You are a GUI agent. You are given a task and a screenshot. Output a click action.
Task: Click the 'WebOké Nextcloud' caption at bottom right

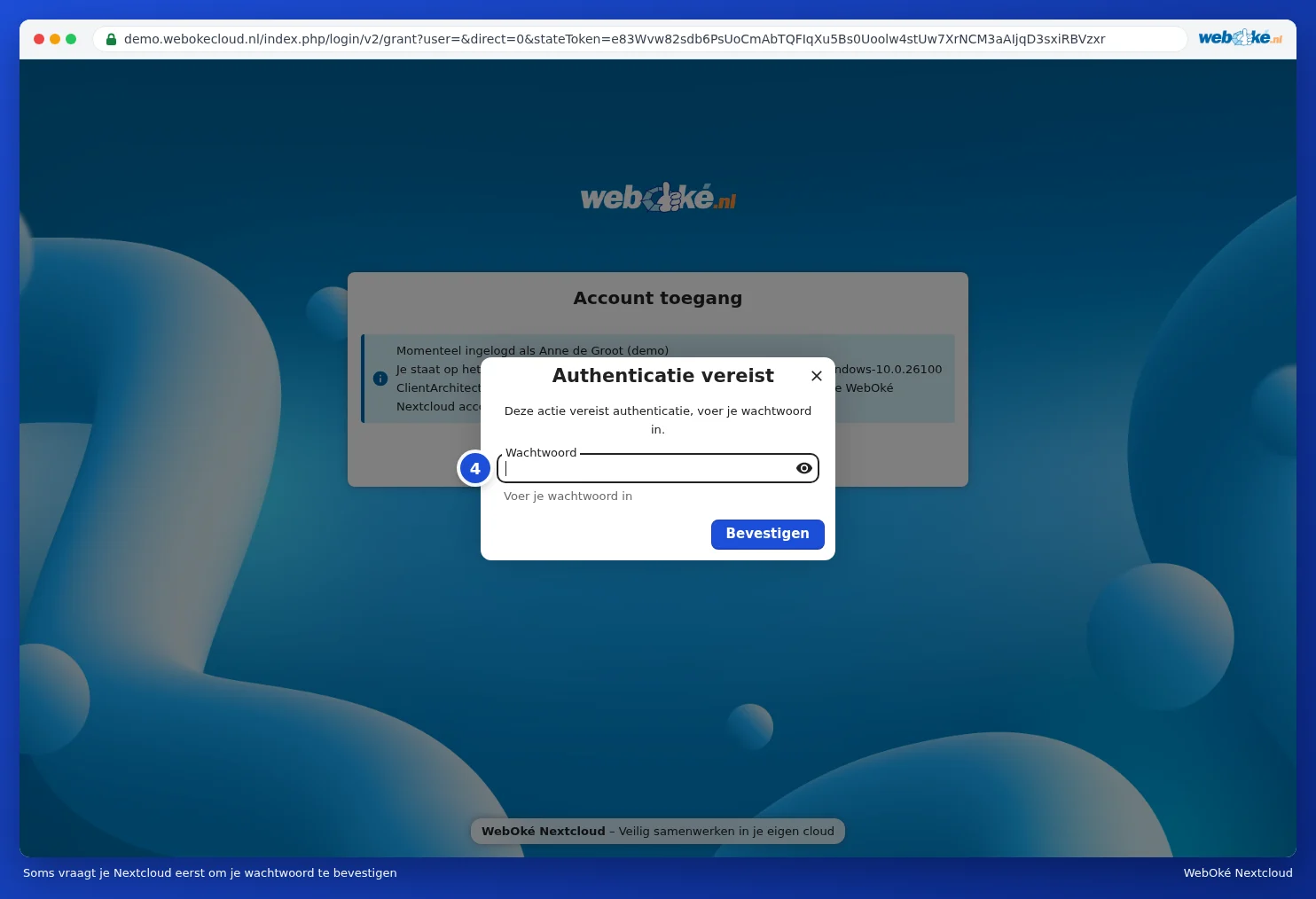point(1238,872)
